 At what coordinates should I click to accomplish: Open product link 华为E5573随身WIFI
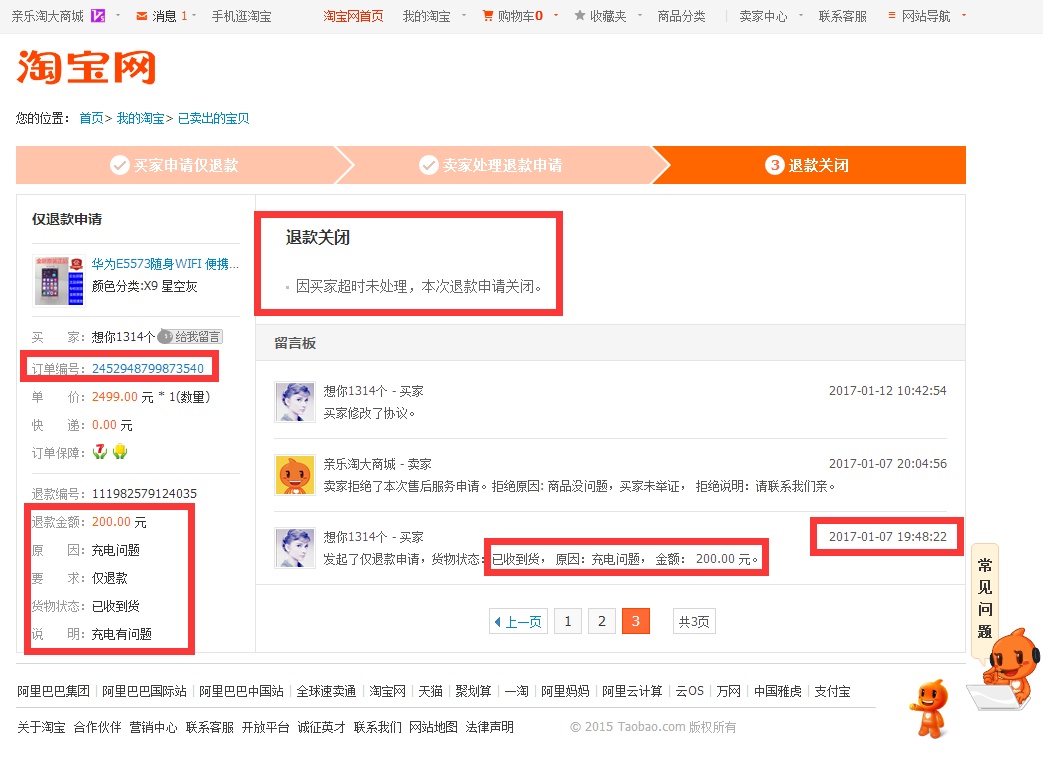point(165,263)
